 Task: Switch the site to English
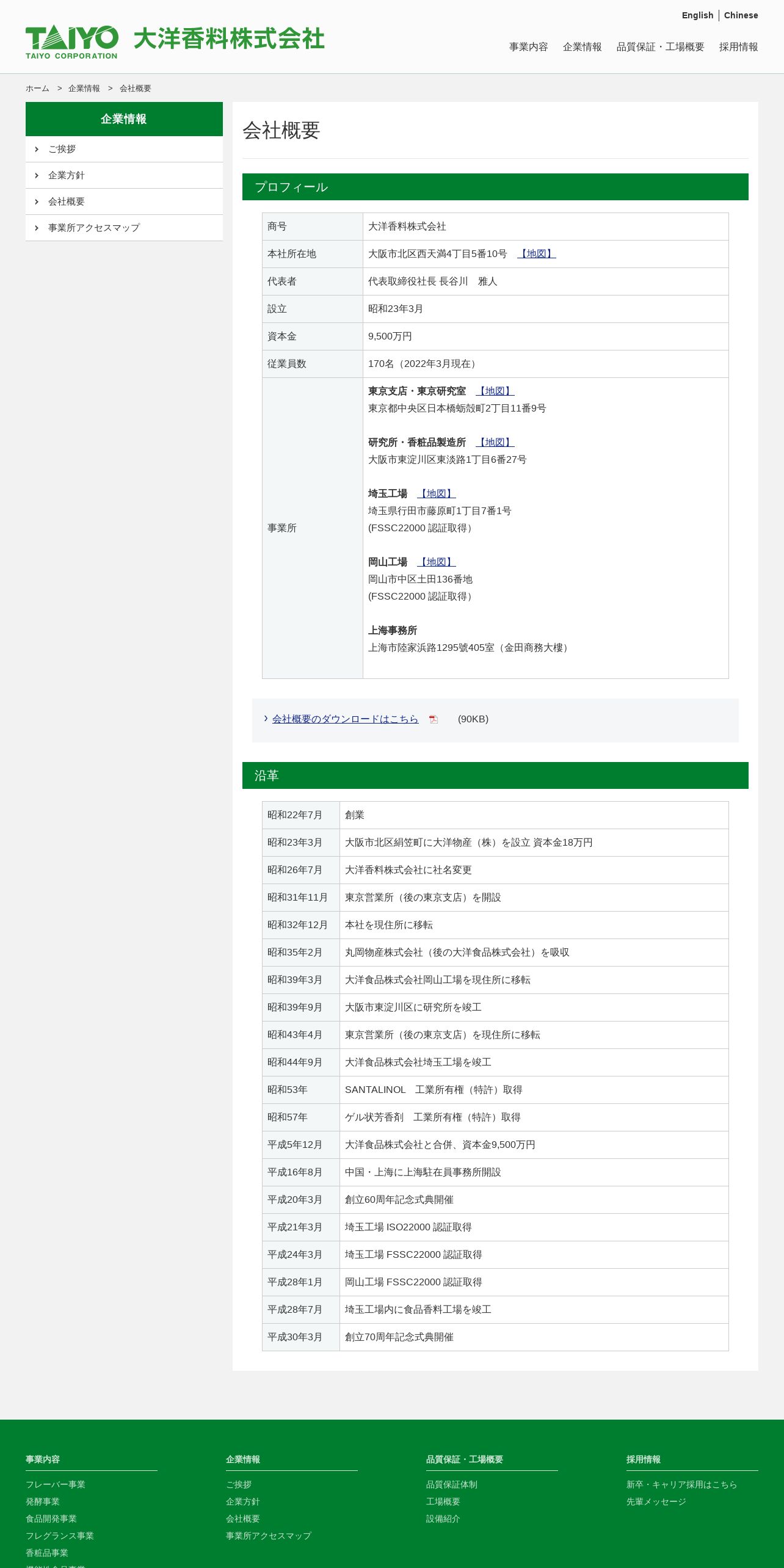coord(697,15)
